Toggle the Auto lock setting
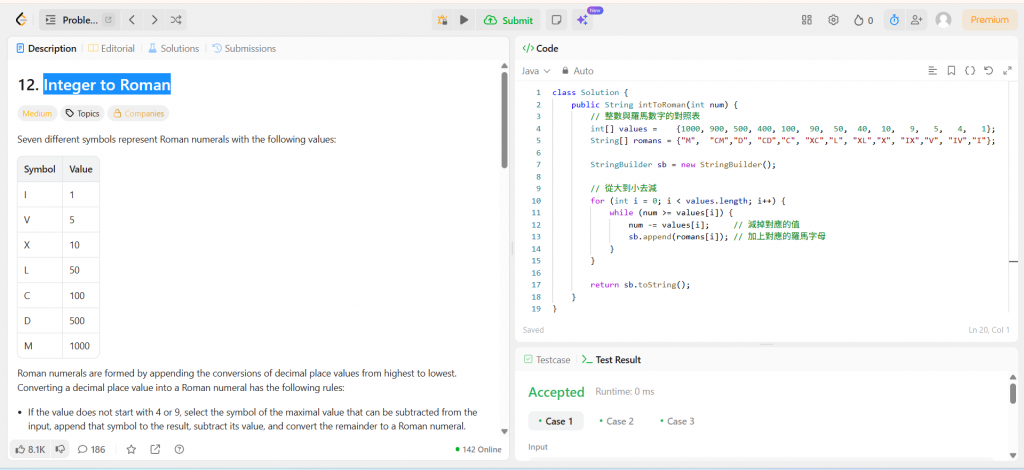The image size is (1024, 470). pyautogui.click(x=577, y=70)
